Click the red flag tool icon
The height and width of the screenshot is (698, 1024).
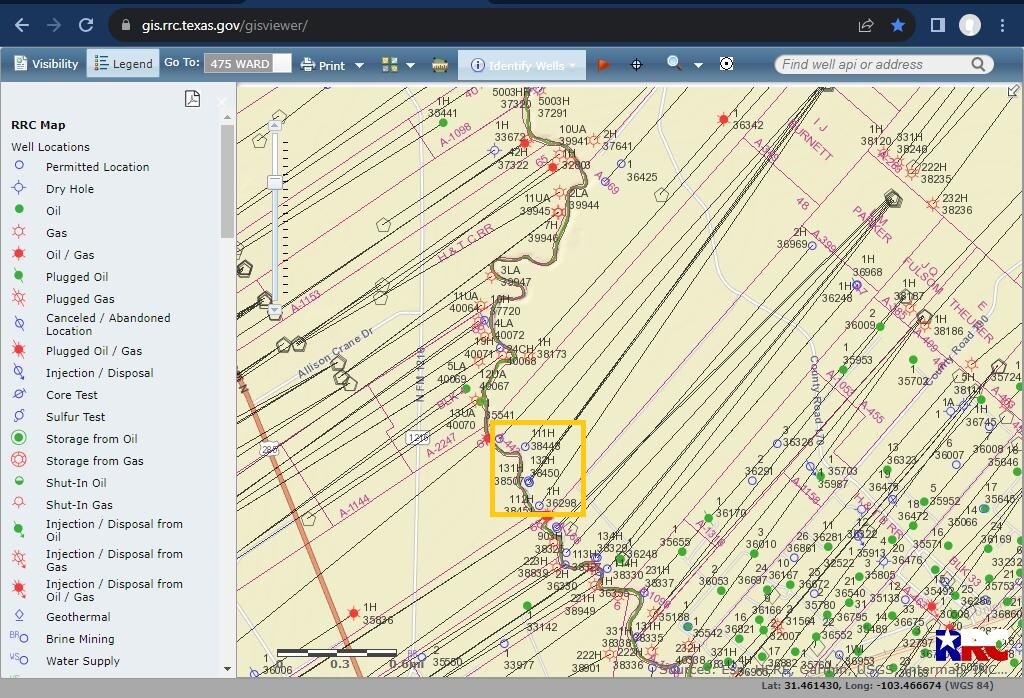603,65
